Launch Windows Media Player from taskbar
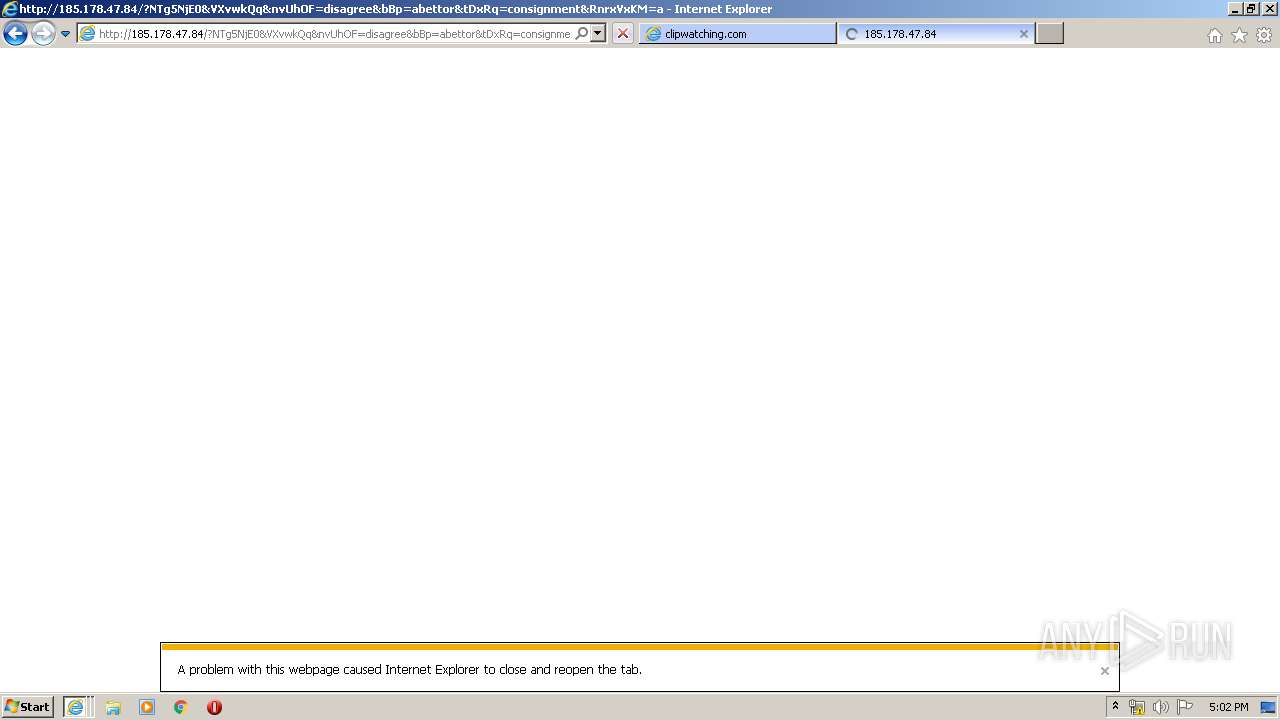Screen dimensions: 1280x720 click(x=147, y=707)
